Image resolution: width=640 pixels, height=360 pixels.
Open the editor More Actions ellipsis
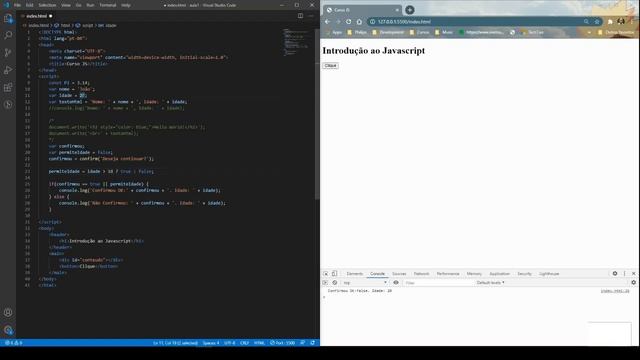pos(311,16)
